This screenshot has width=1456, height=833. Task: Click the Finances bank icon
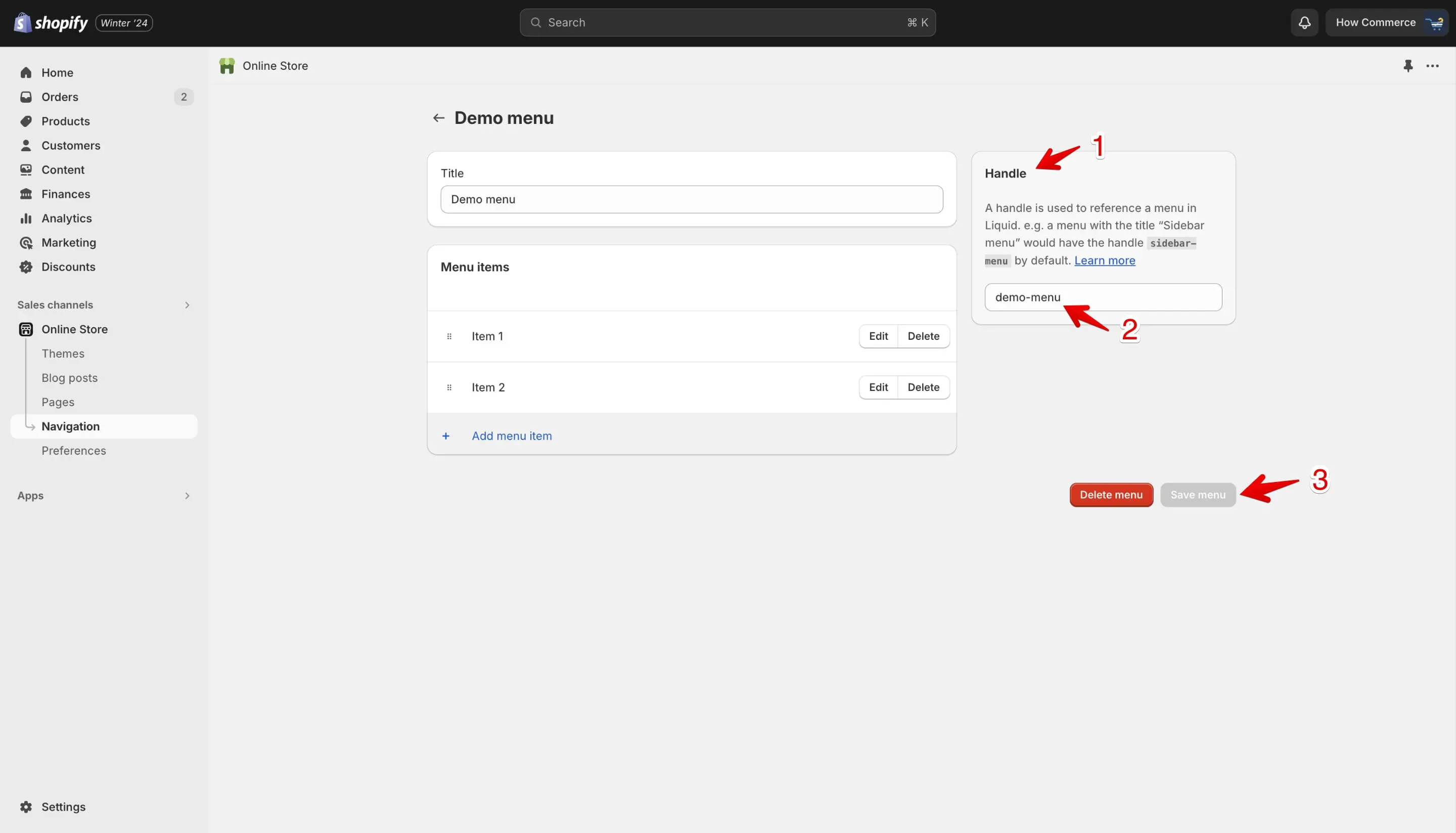pos(26,195)
